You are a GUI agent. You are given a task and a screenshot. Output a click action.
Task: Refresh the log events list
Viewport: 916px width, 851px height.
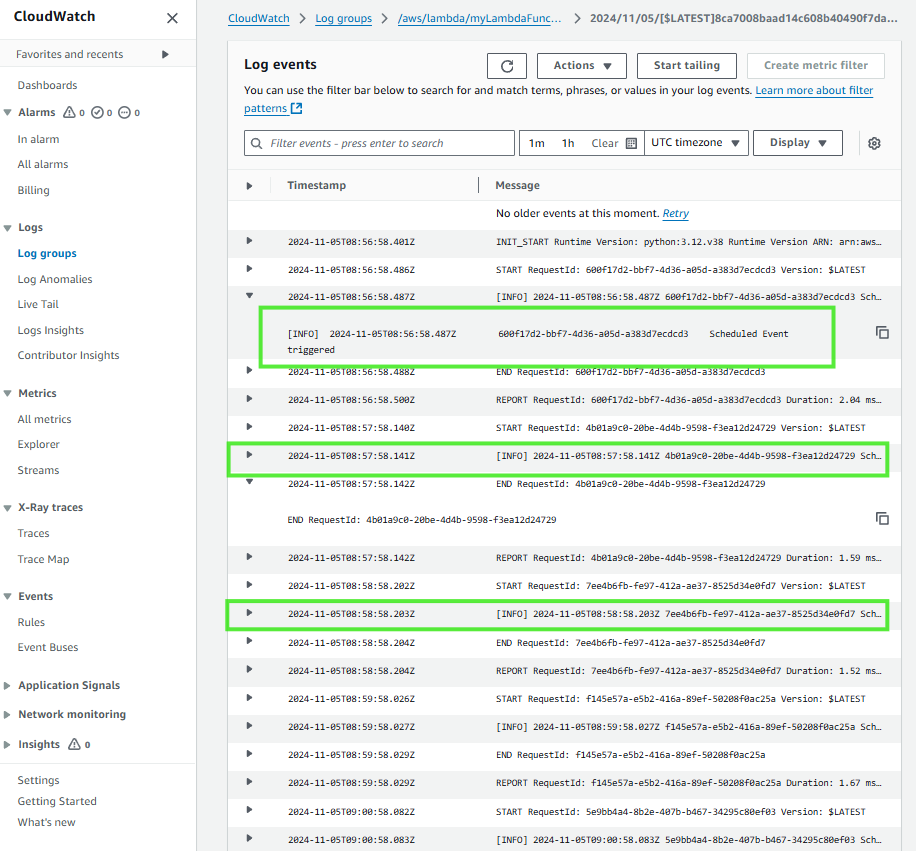point(506,65)
